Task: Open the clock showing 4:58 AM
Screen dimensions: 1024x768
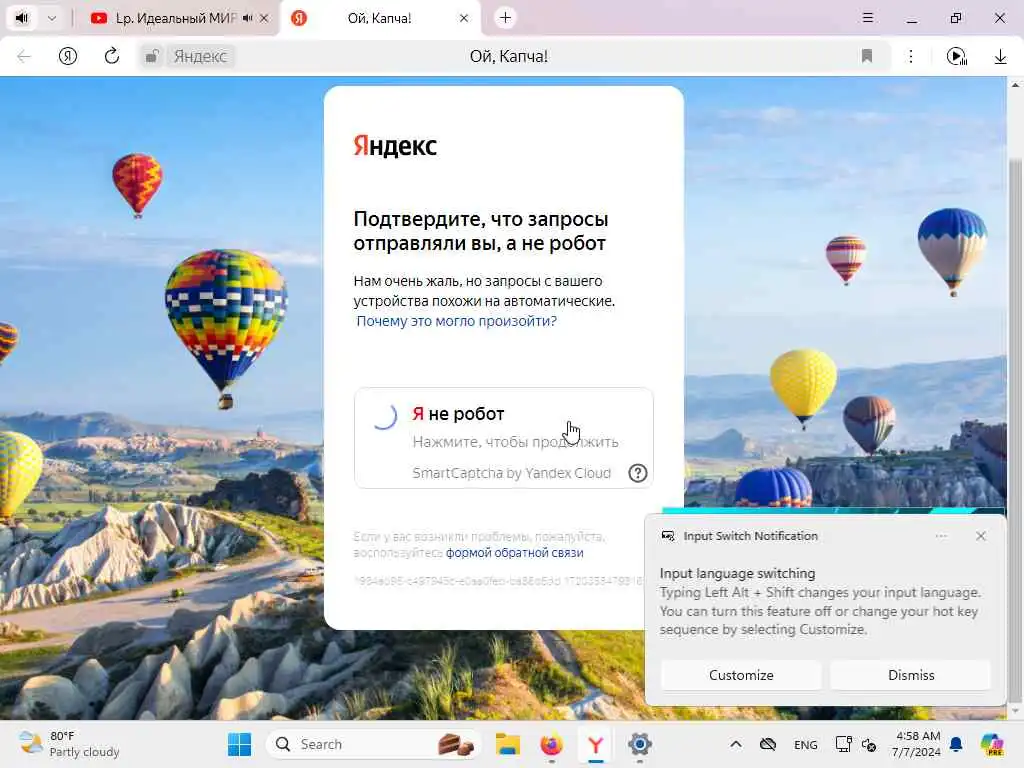Action: tap(917, 744)
